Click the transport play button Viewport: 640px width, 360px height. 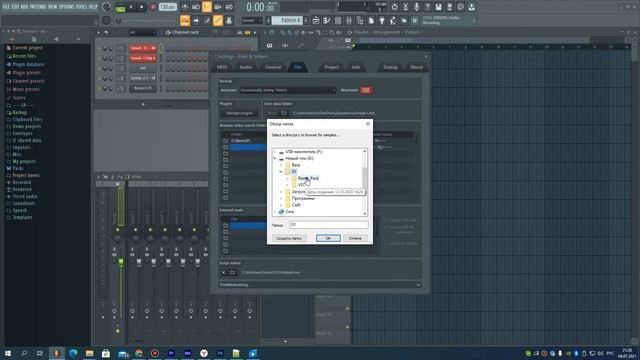pos(131,7)
